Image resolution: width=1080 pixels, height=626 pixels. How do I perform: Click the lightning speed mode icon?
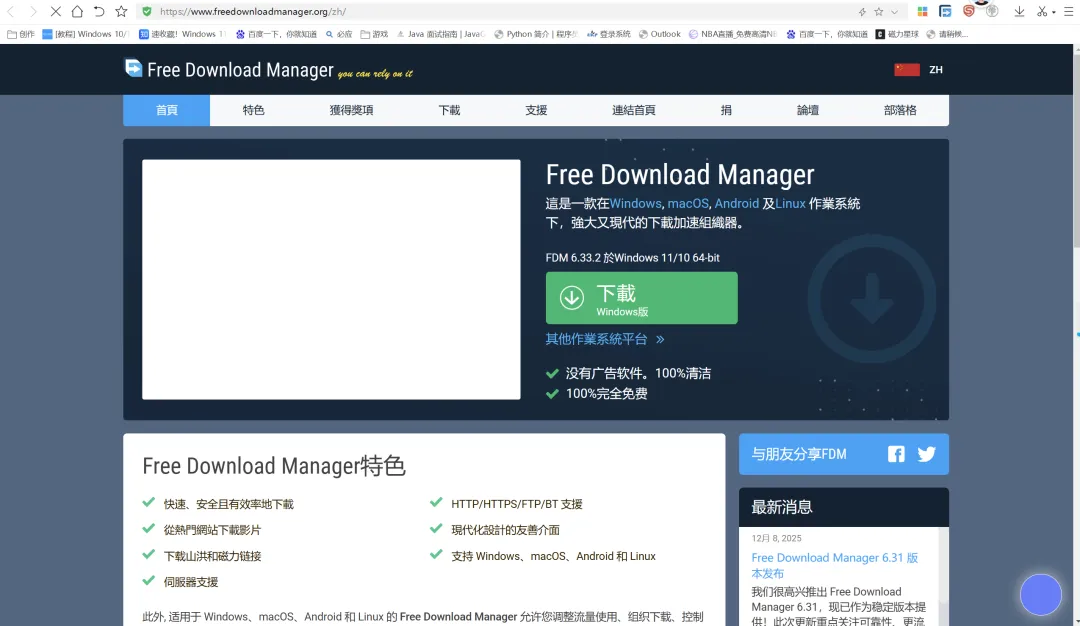[862, 12]
